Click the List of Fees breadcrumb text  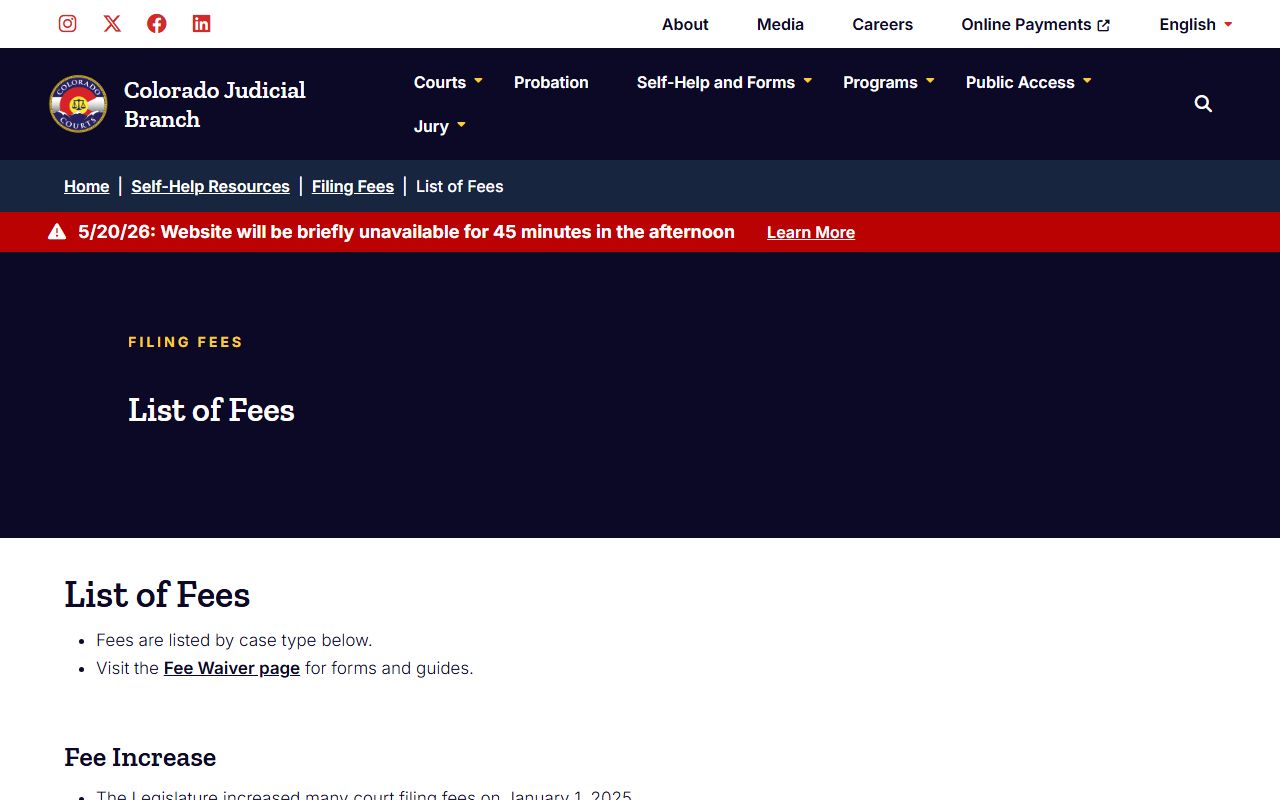[460, 186]
